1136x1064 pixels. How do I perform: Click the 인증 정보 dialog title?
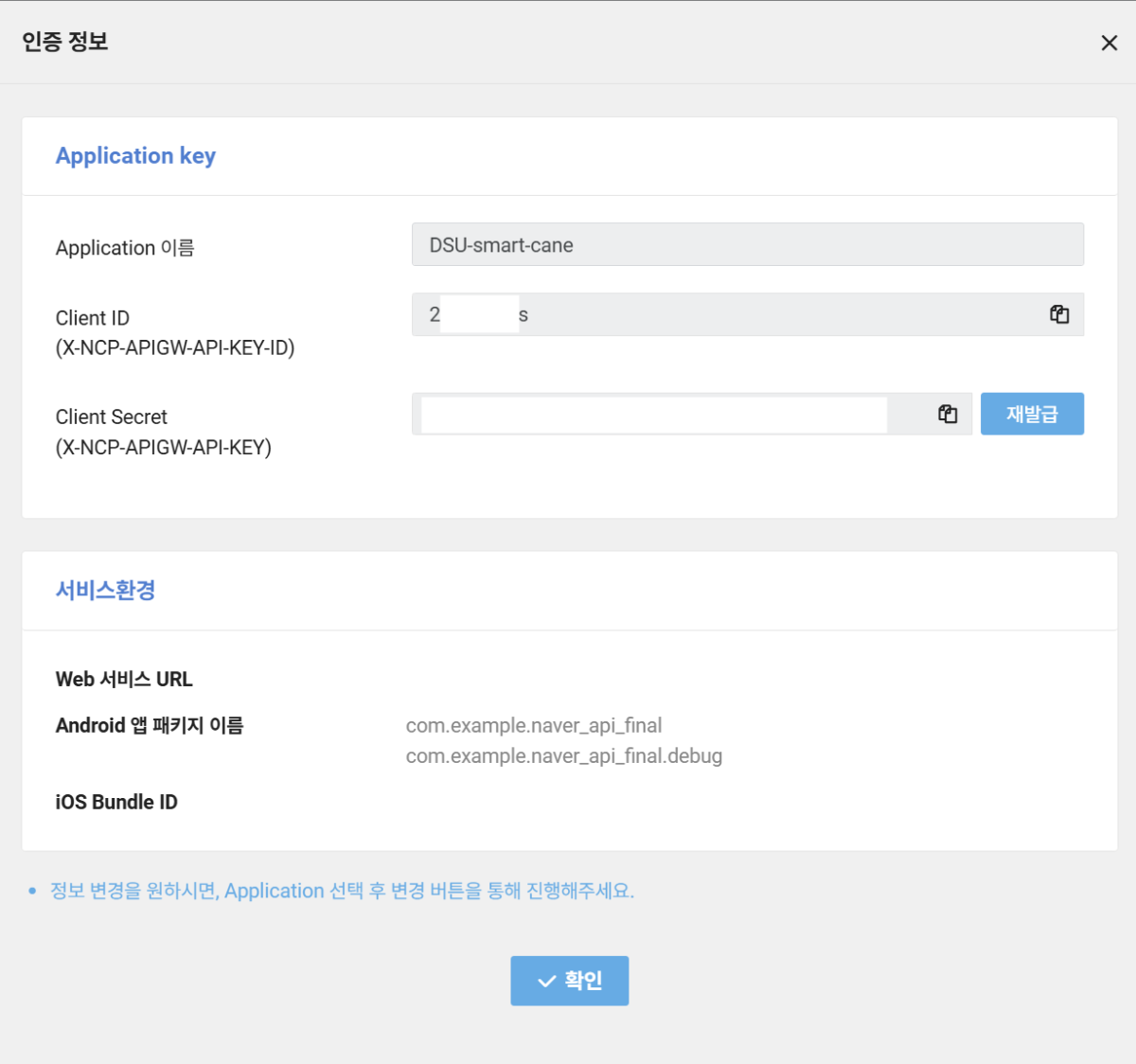click(x=65, y=42)
